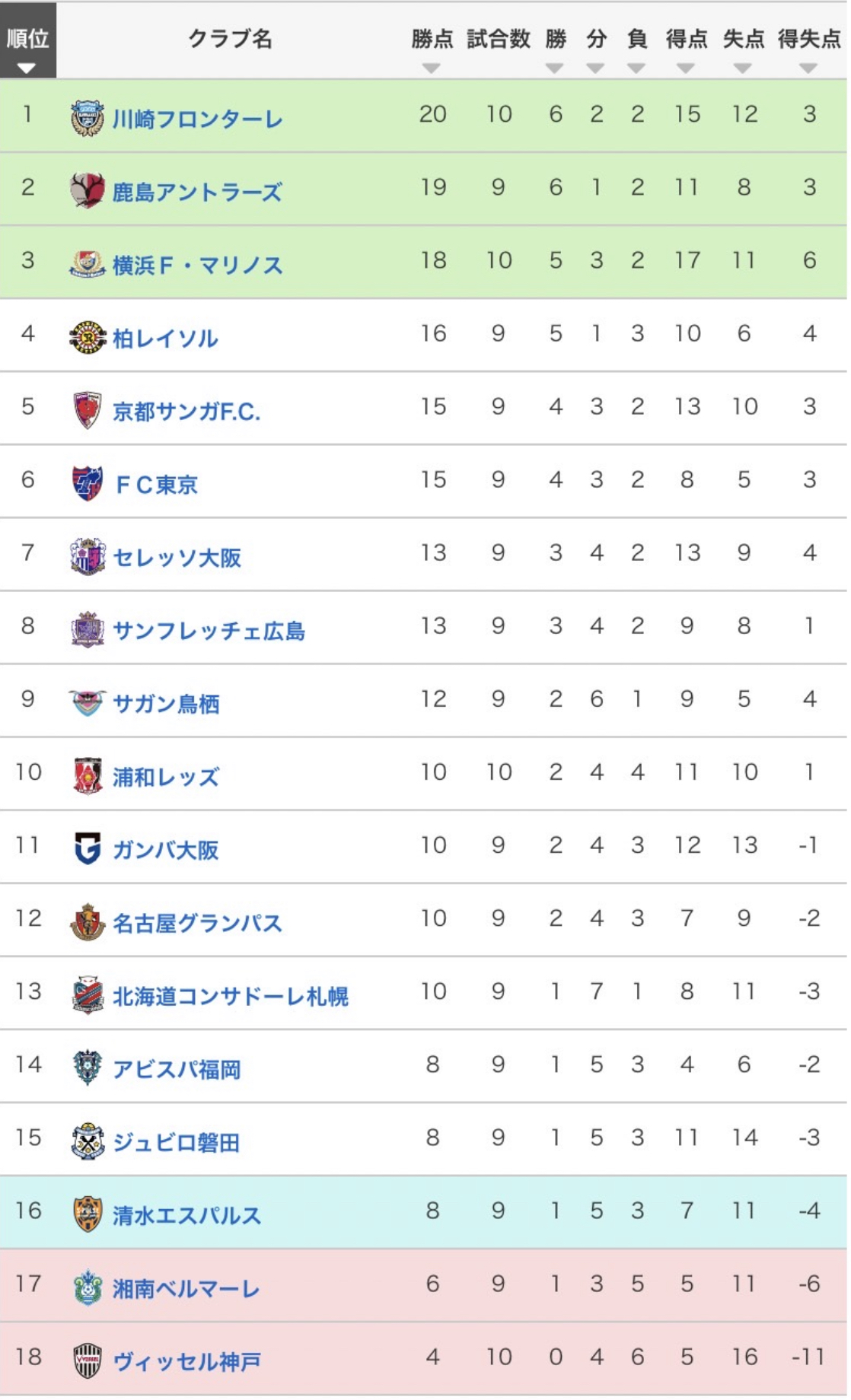
Task: Click the Kawasaki Frontale club crest icon
Action: coord(87,118)
